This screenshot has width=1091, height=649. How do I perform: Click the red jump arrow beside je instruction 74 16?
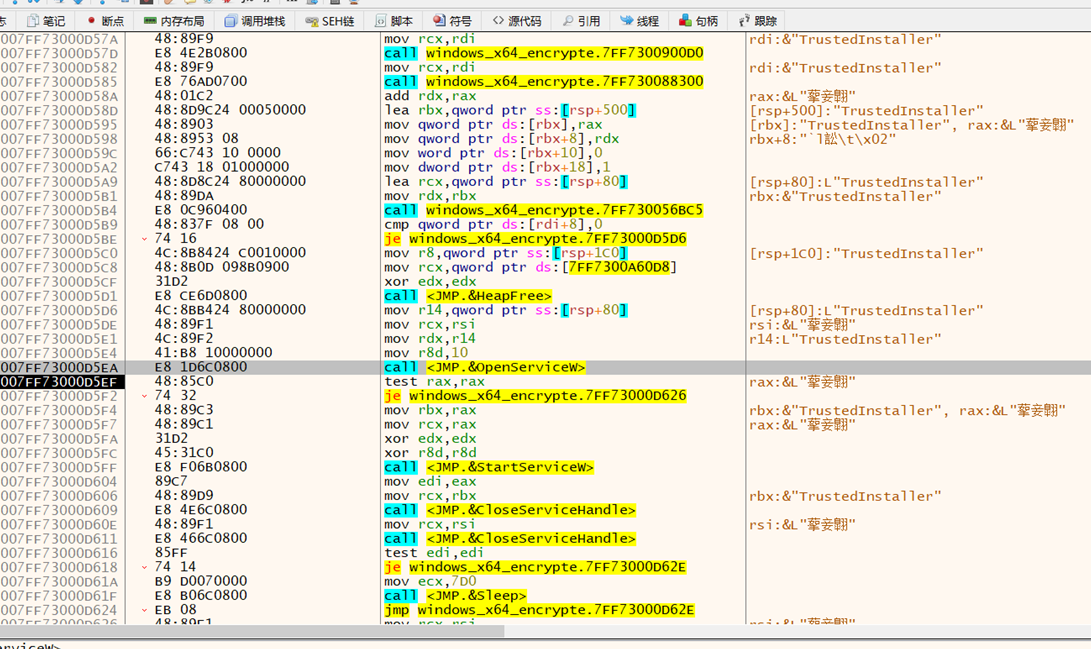tap(143, 238)
